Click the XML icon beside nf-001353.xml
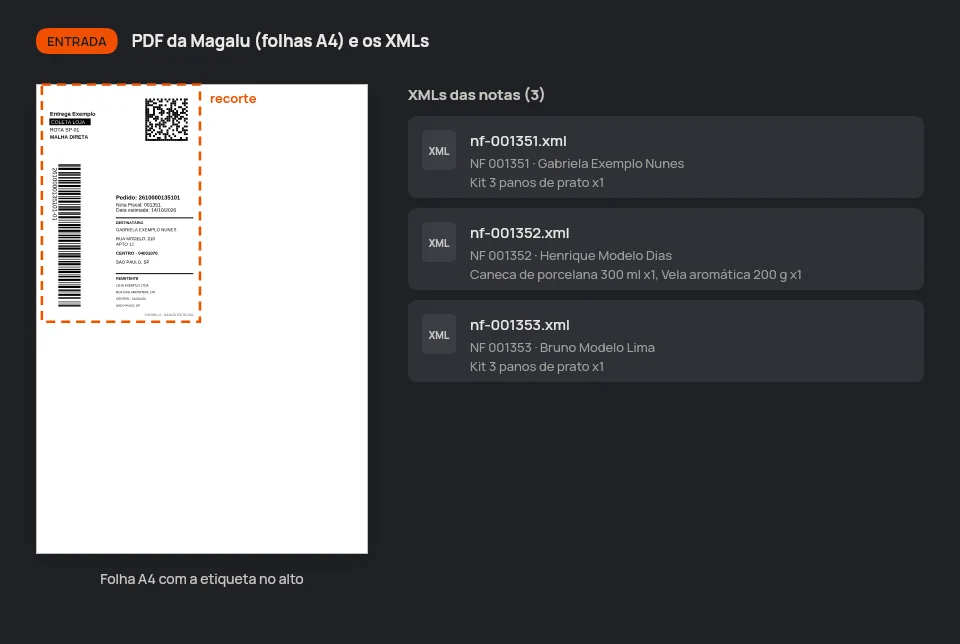Viewport: 960px width, 644px height. coord(439,335)
